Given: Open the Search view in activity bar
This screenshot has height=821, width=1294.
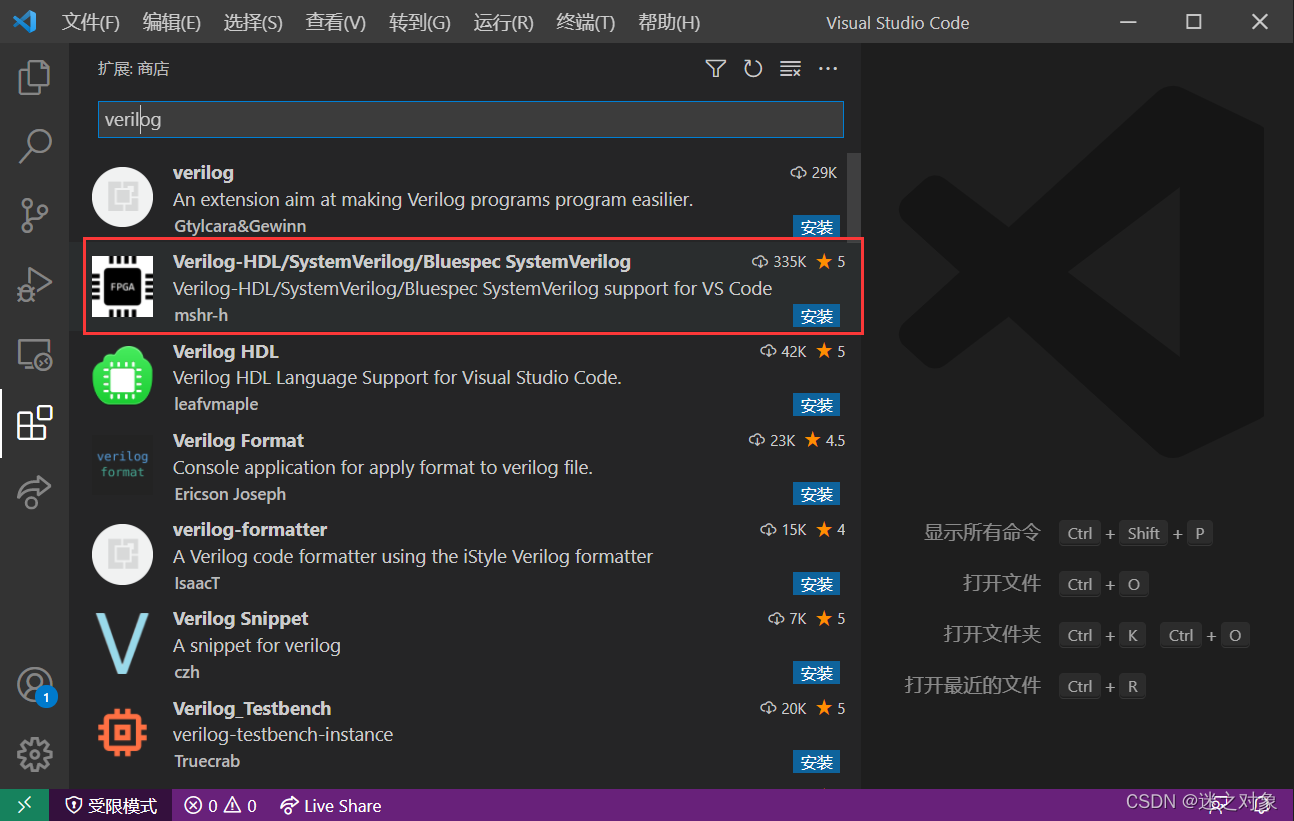Looking at the screenshot, I should pos(35,146).
